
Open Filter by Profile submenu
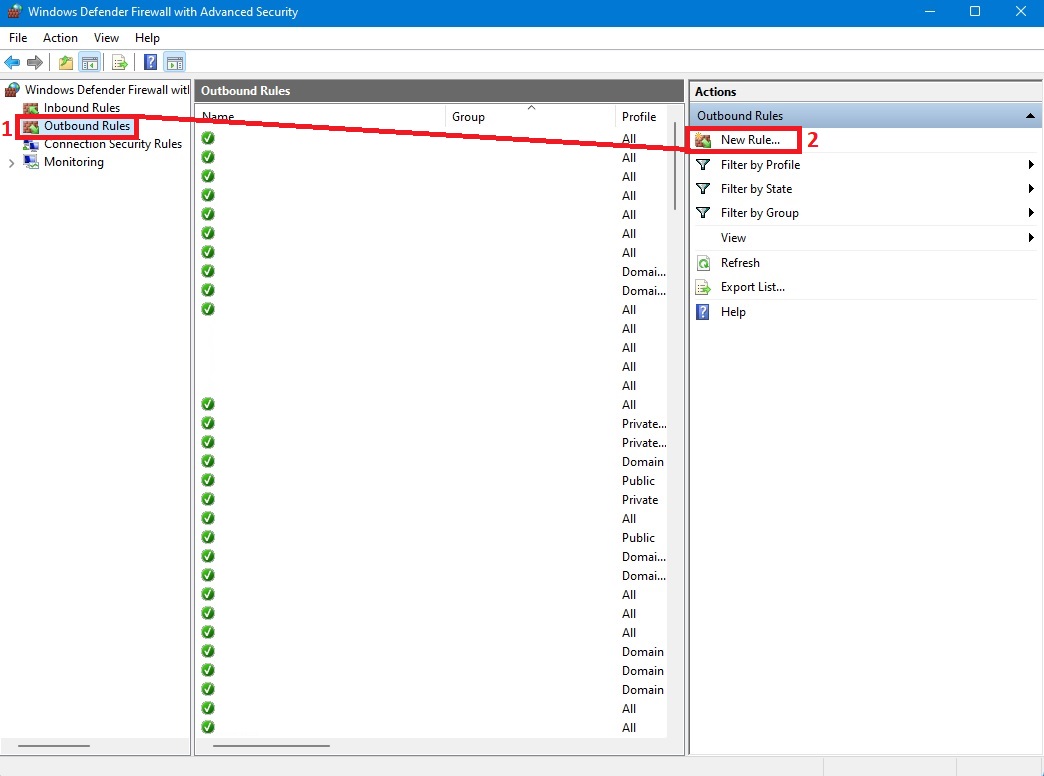760,165
